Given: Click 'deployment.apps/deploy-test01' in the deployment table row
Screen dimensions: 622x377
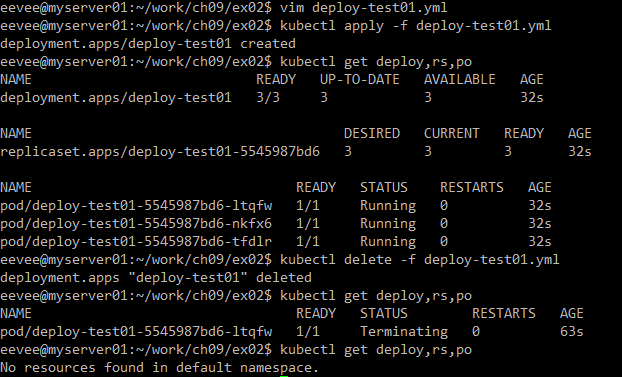Looking at the screenshot, I should [x=116, y=98].
